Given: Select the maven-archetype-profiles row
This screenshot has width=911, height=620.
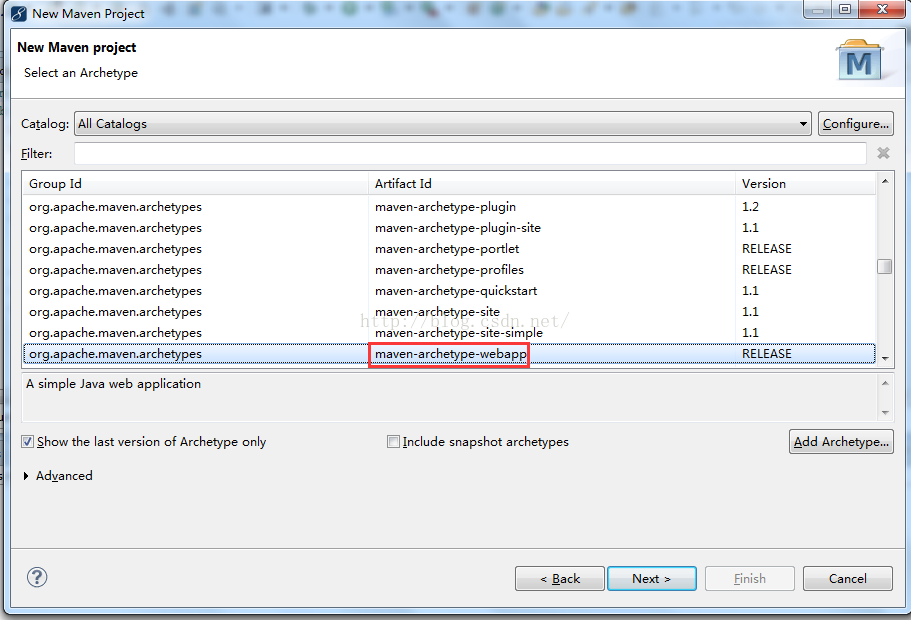Looking at the screenshot, I should coord(449,270).
